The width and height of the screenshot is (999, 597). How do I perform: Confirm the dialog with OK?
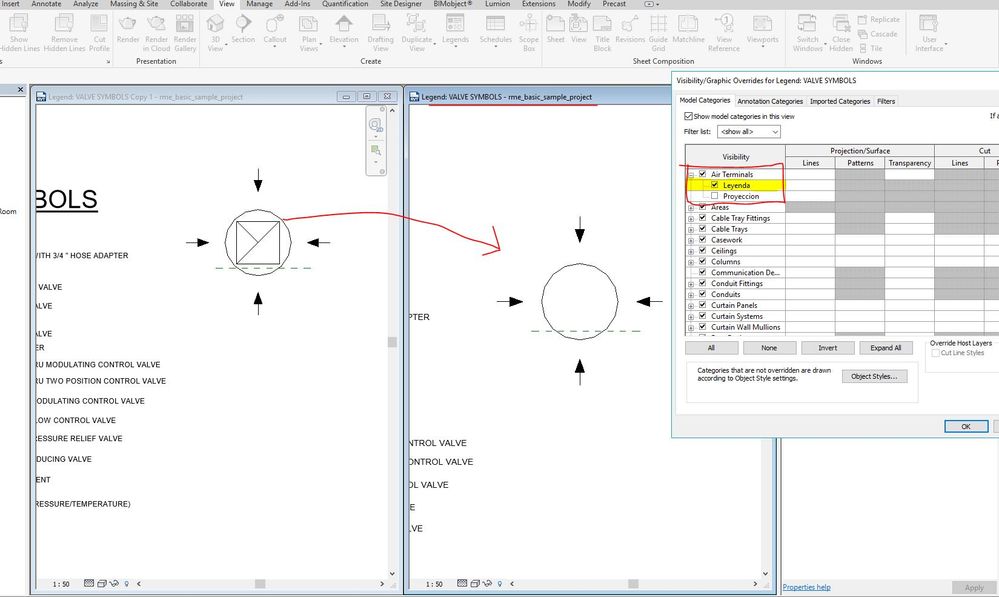click(x=966, y=426)
